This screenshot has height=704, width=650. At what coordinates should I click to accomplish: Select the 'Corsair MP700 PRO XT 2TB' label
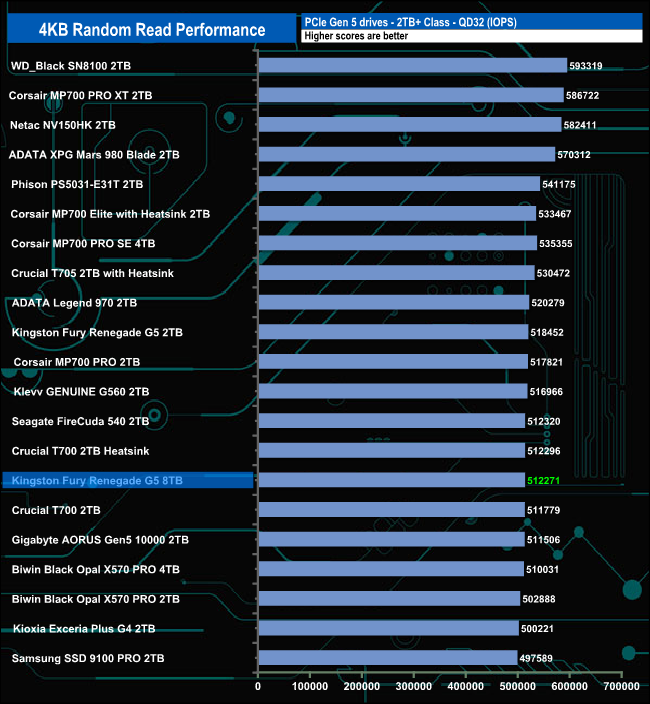click(81, 96)
